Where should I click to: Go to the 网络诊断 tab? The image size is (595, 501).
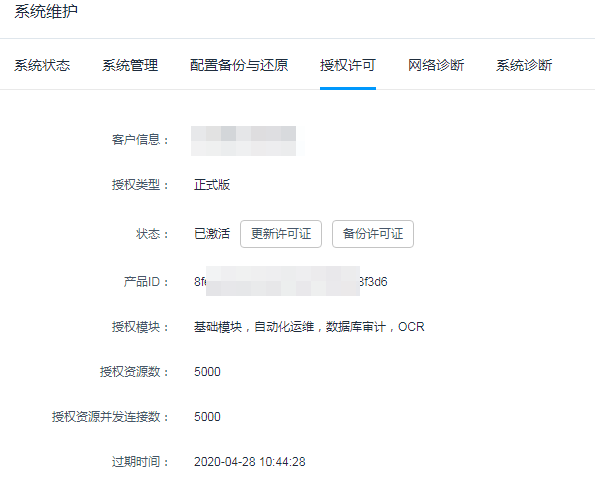436,65
